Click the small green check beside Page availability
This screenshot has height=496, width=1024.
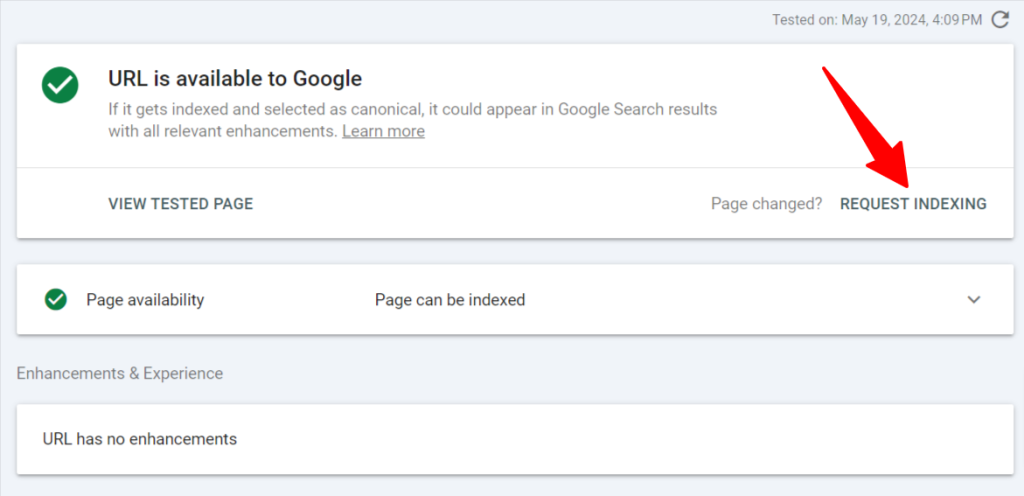click(56, 299)
